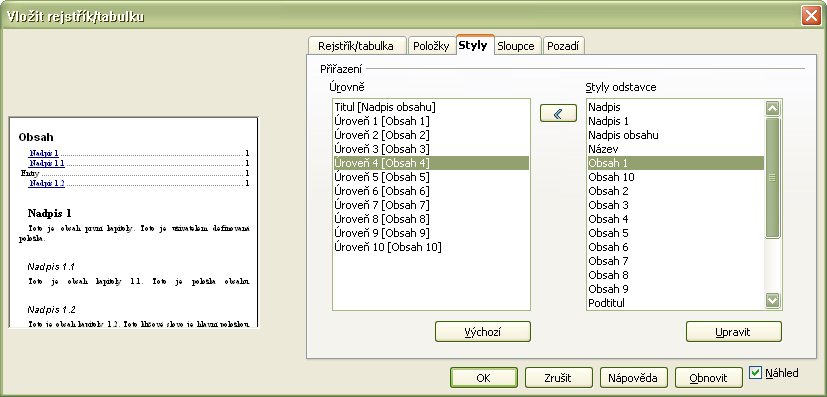Choose 'Obsah 7' paragraph style

(676, 260)
